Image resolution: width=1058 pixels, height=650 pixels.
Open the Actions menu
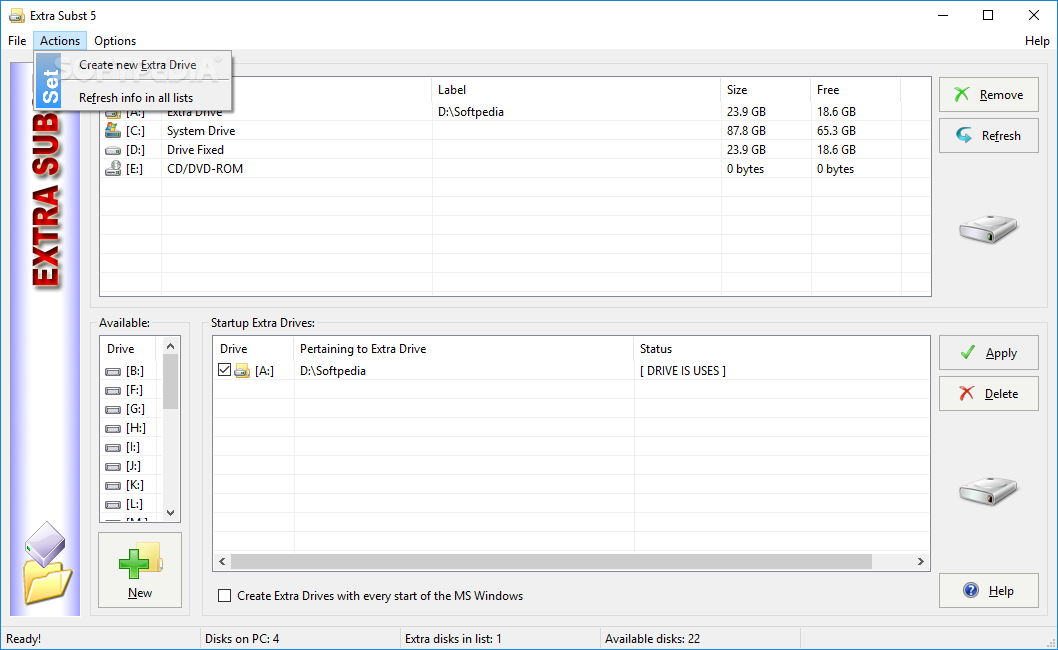(x=60, y=40)
